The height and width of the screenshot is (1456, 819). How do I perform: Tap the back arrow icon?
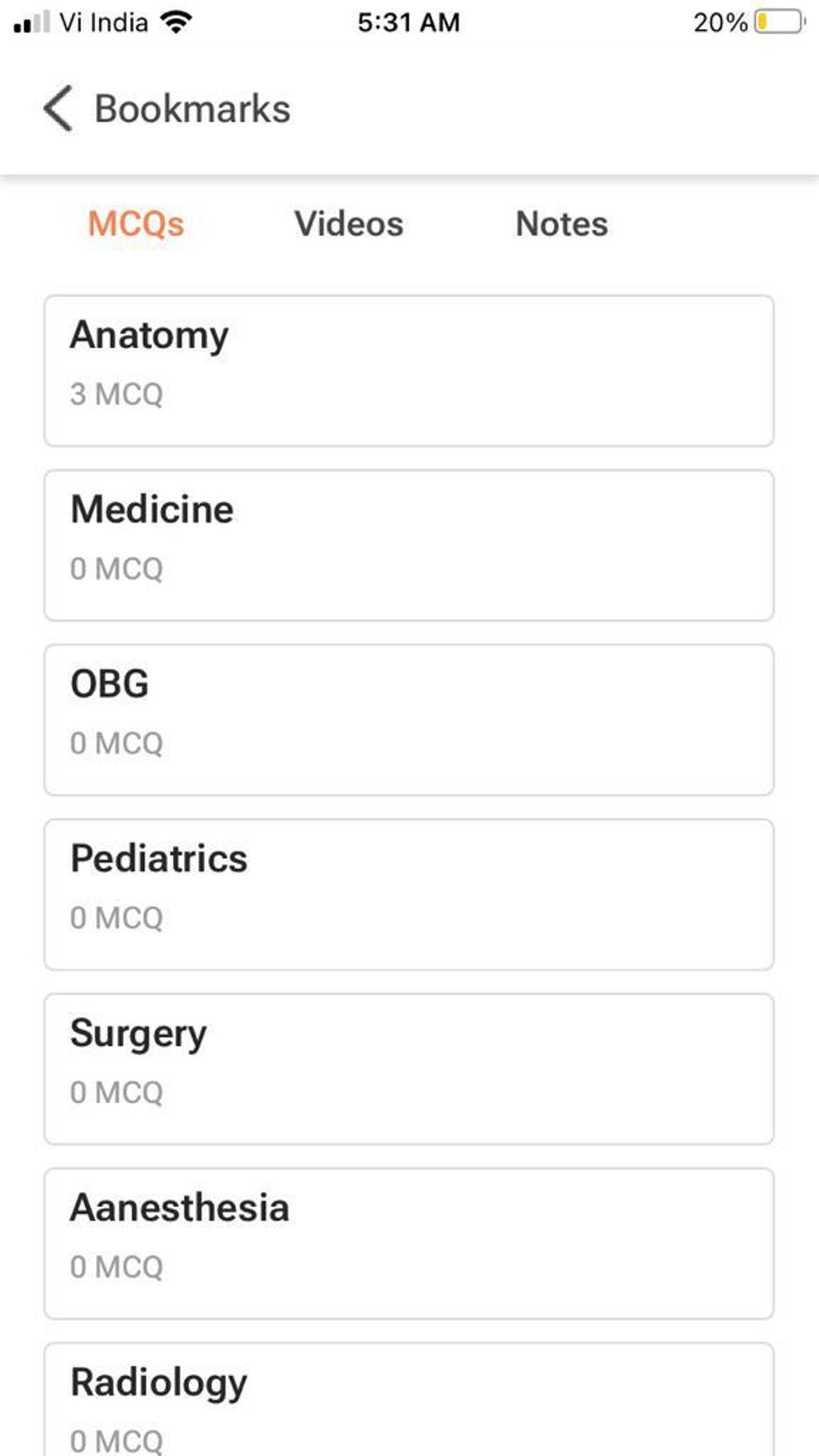pyautogui.click(x=58, y=108)
